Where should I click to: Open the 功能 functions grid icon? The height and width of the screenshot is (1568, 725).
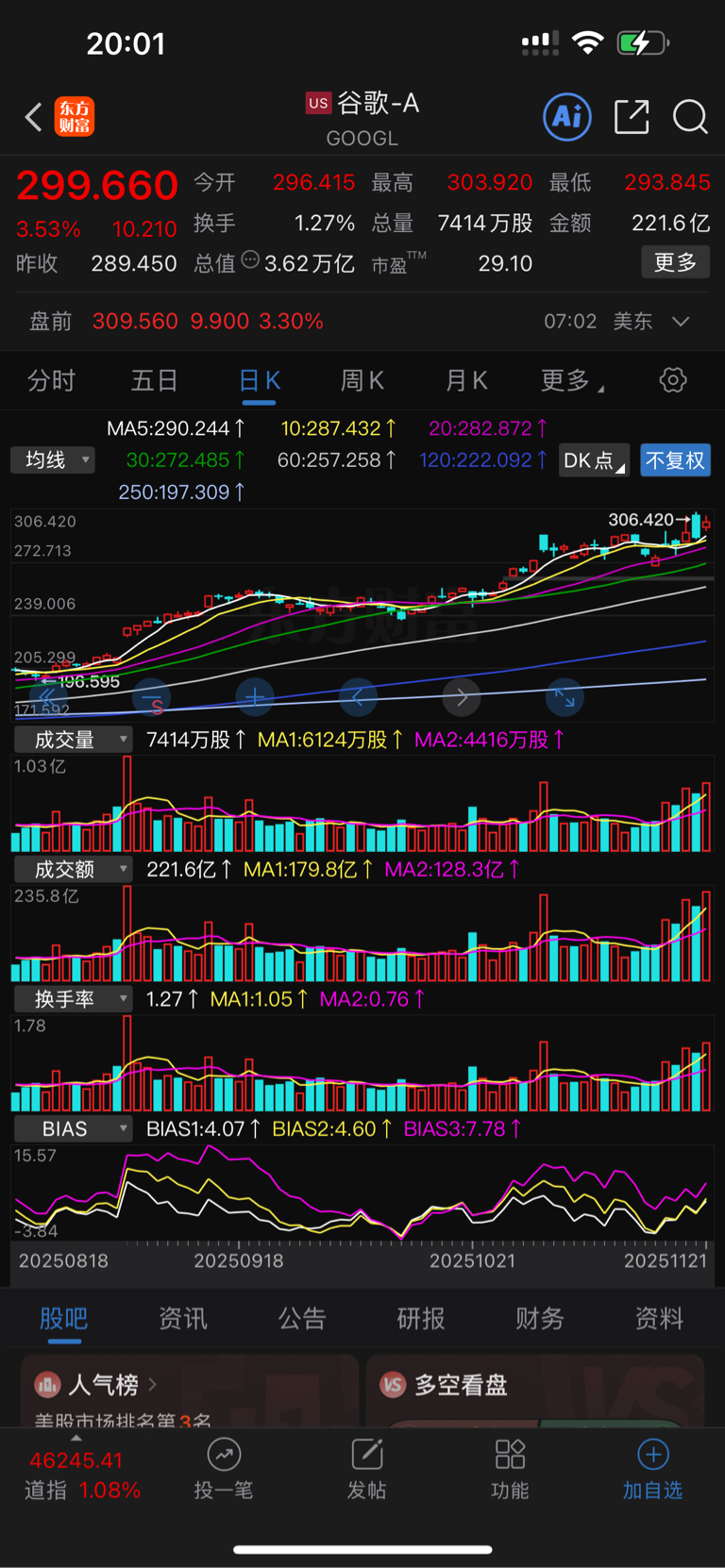coord(510,1455)
